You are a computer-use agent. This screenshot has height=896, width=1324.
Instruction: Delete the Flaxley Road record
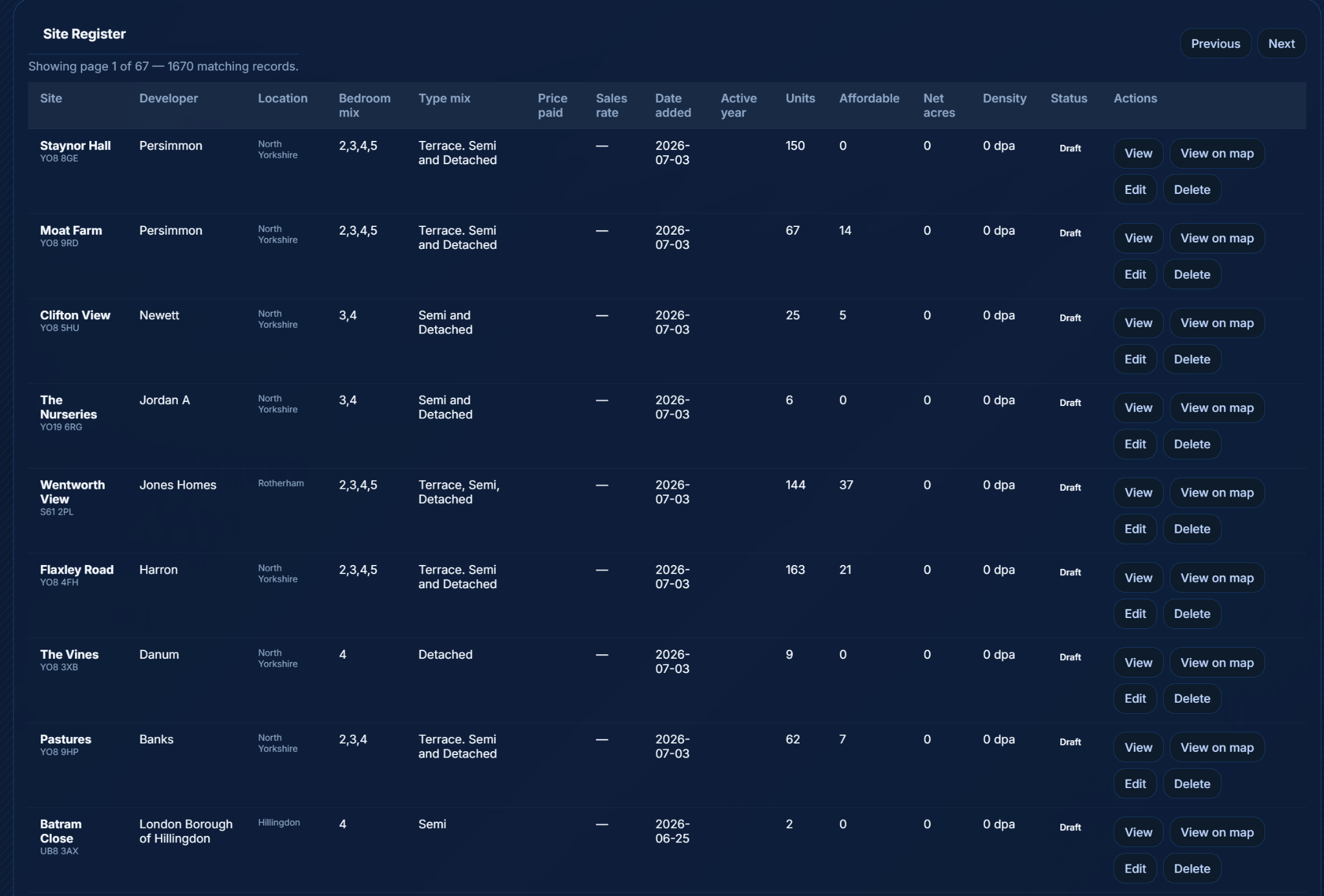[x=1191, y=613]
